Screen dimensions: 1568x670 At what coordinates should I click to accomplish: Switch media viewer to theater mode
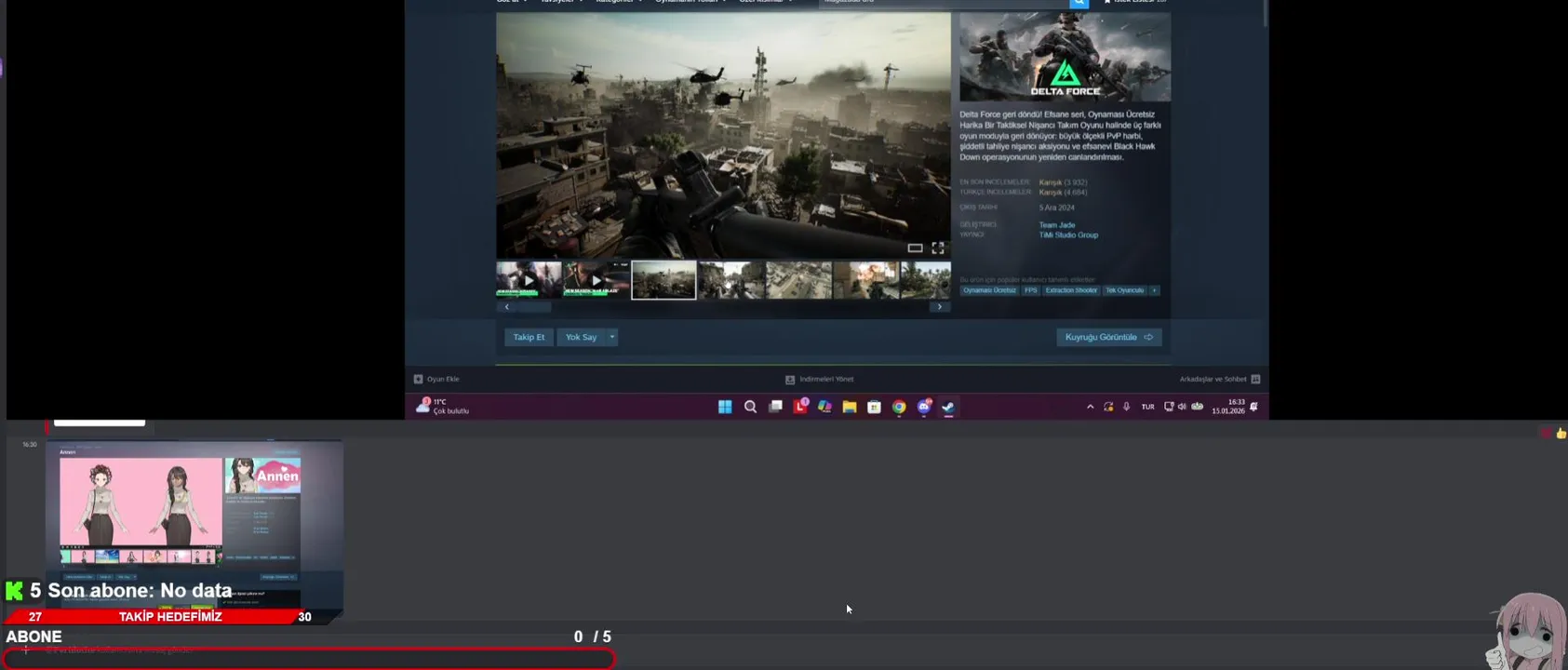pos(915,248)
